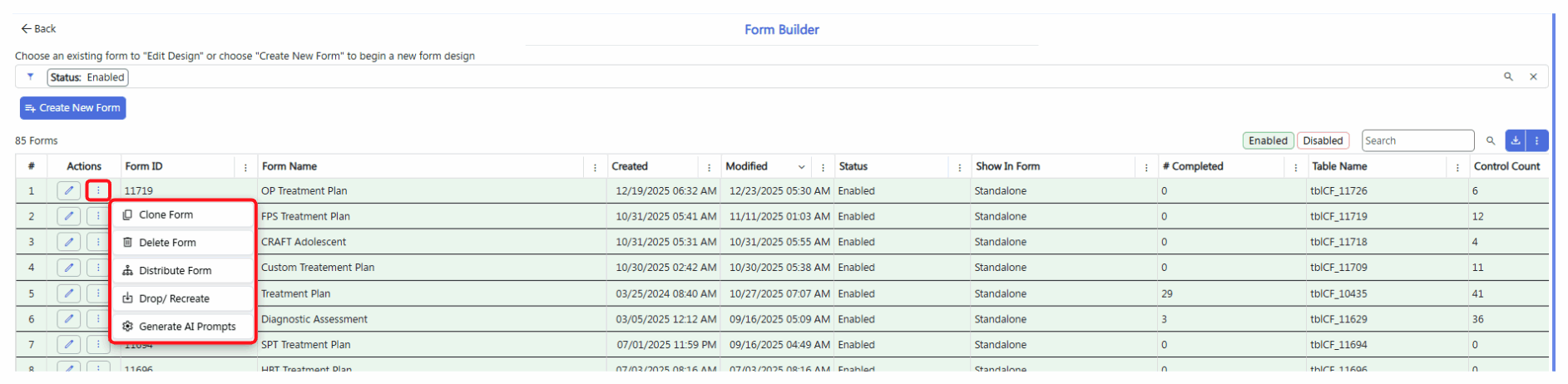Edit the FPS Treatment Plan form with the pencil

pos(69,216)
